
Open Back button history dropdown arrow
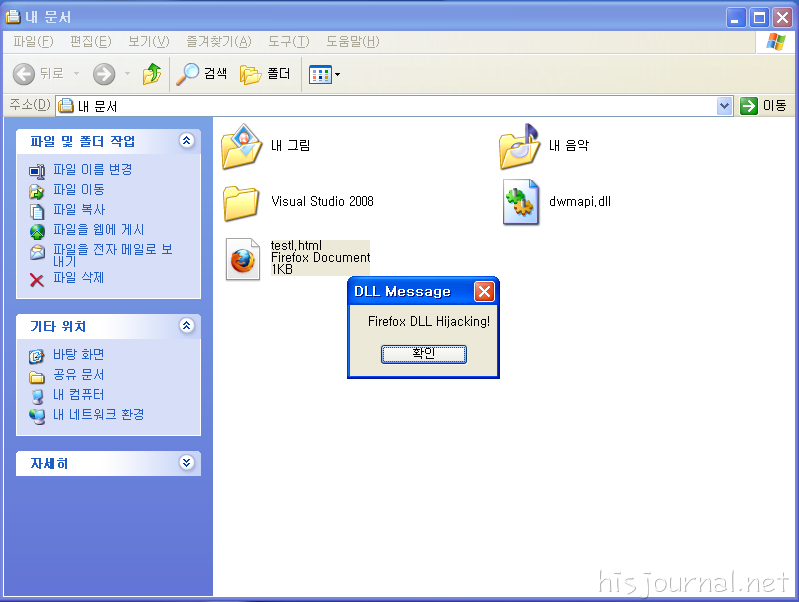tap(76, 74)
